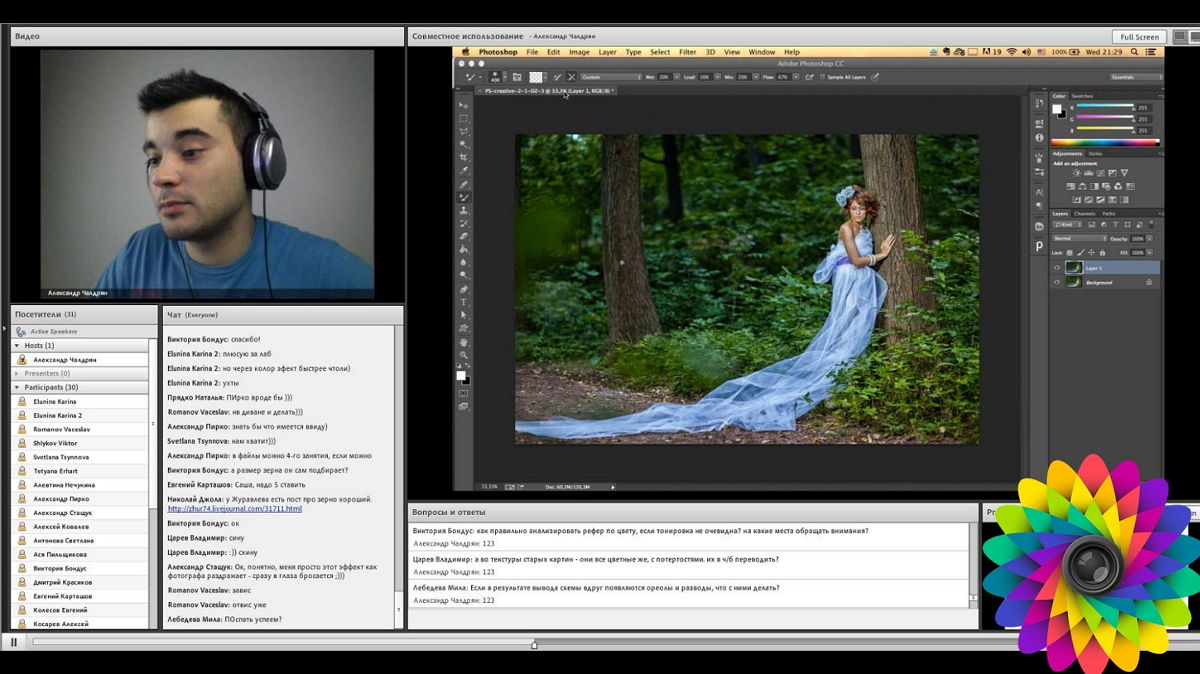
Task: Open the Normal blend mode dropdown
Action: (x=1079, y=239)
